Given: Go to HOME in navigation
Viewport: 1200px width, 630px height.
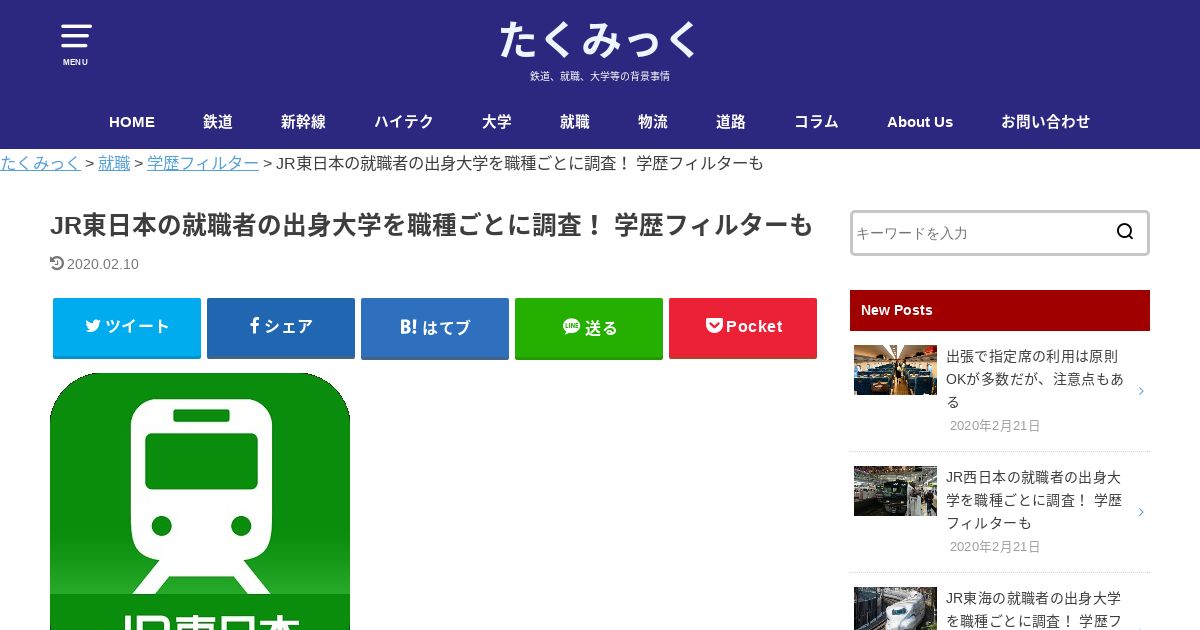Looking at the screenshot, I should click(132, 121).
